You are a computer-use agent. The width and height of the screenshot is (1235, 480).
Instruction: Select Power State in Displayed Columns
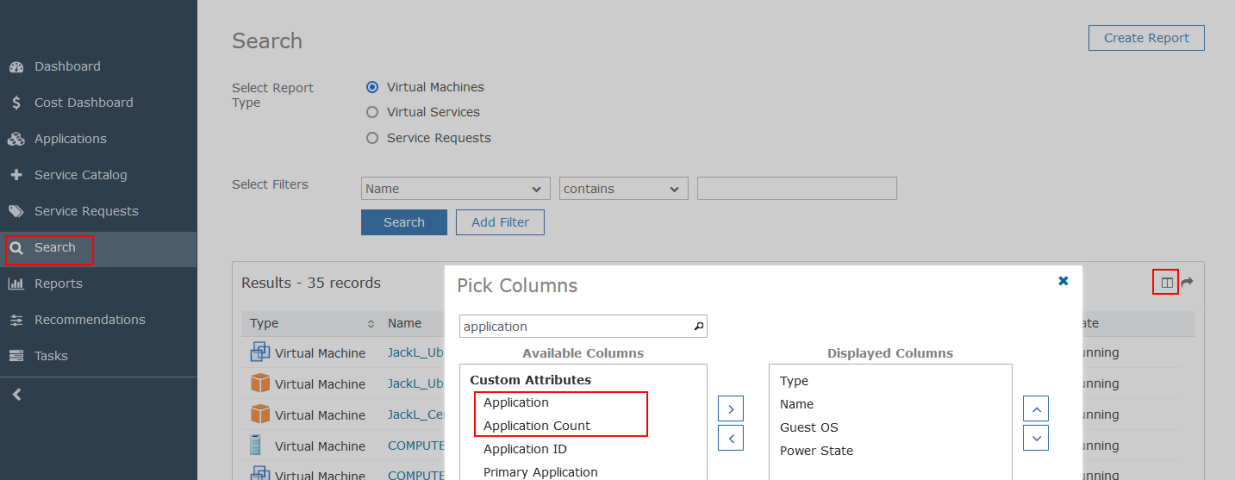[817, 451]
